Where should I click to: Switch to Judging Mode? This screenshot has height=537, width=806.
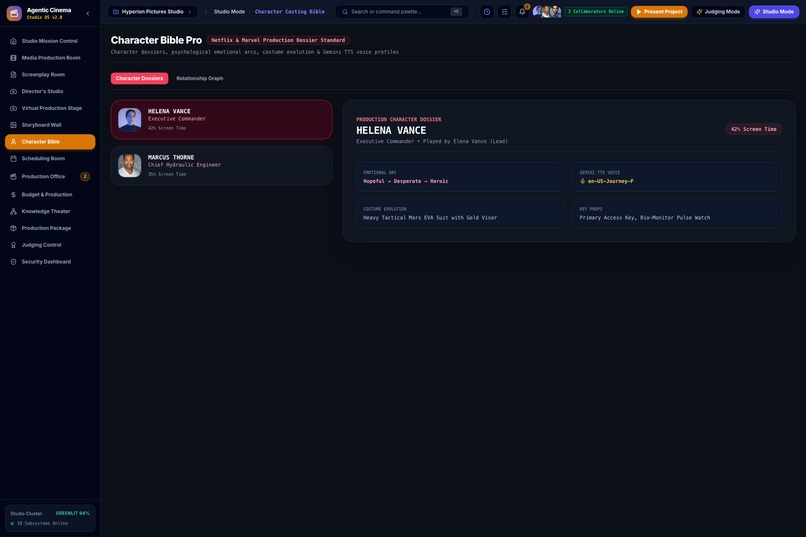[718, 12]
